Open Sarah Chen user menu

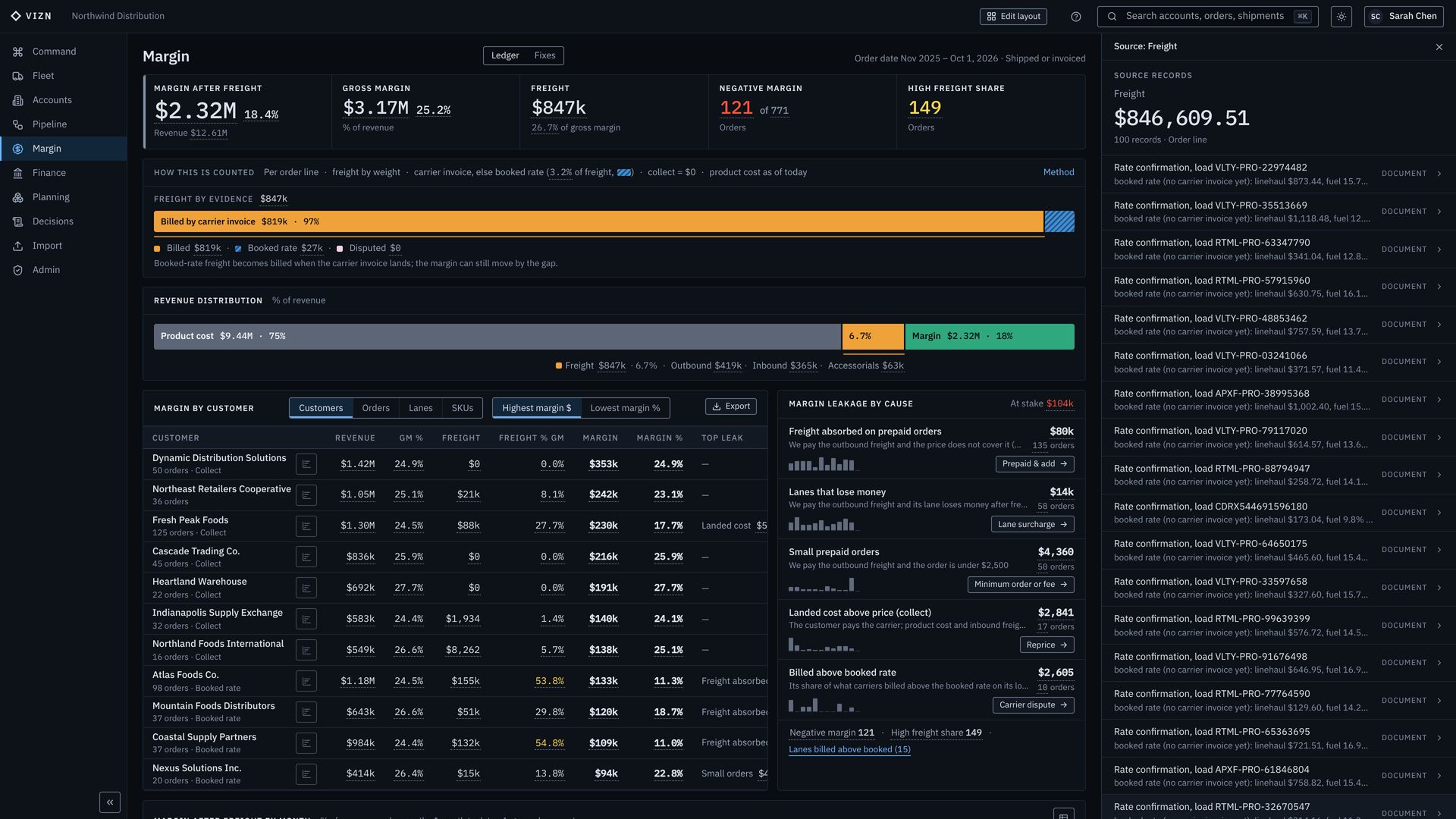(1403, 17)
